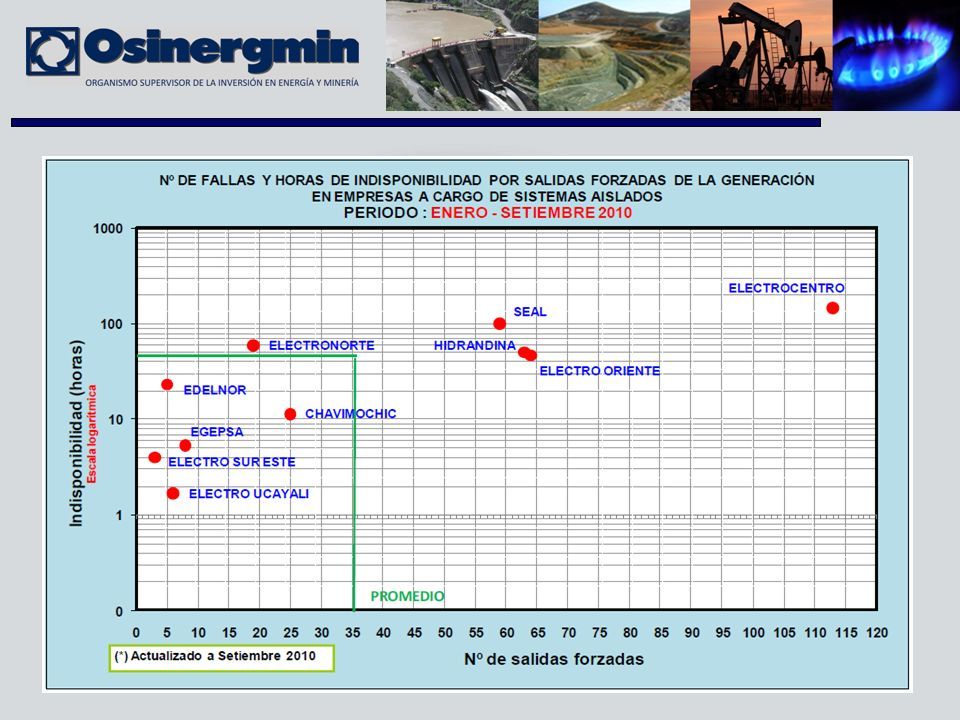Click the HIDRANDINA label
The image size is (960, 720).
click(474, 345)
